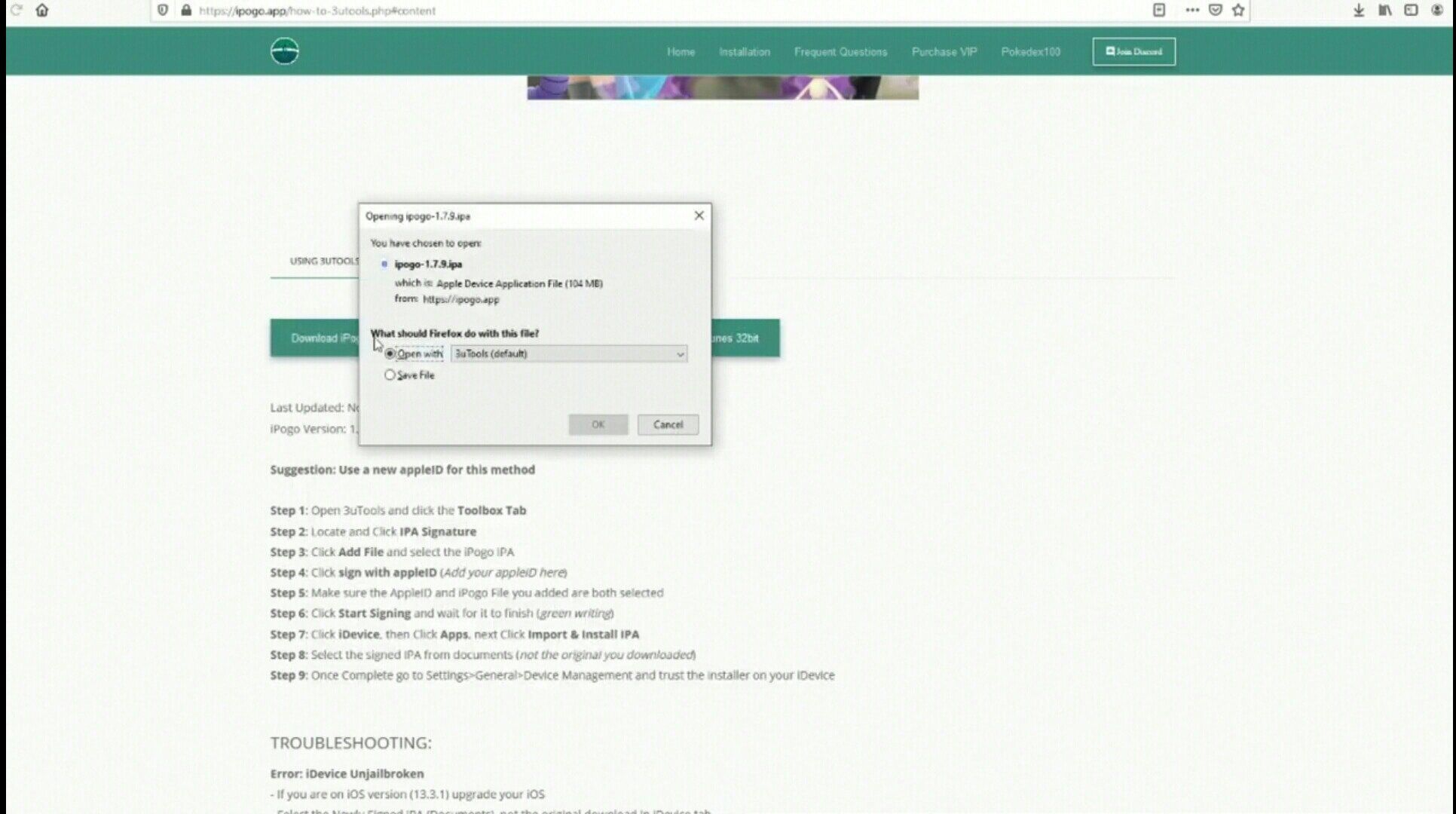Click the 'Last Updated' text
This screenshot has width=1456, height=814.
(x=314, y=408)
